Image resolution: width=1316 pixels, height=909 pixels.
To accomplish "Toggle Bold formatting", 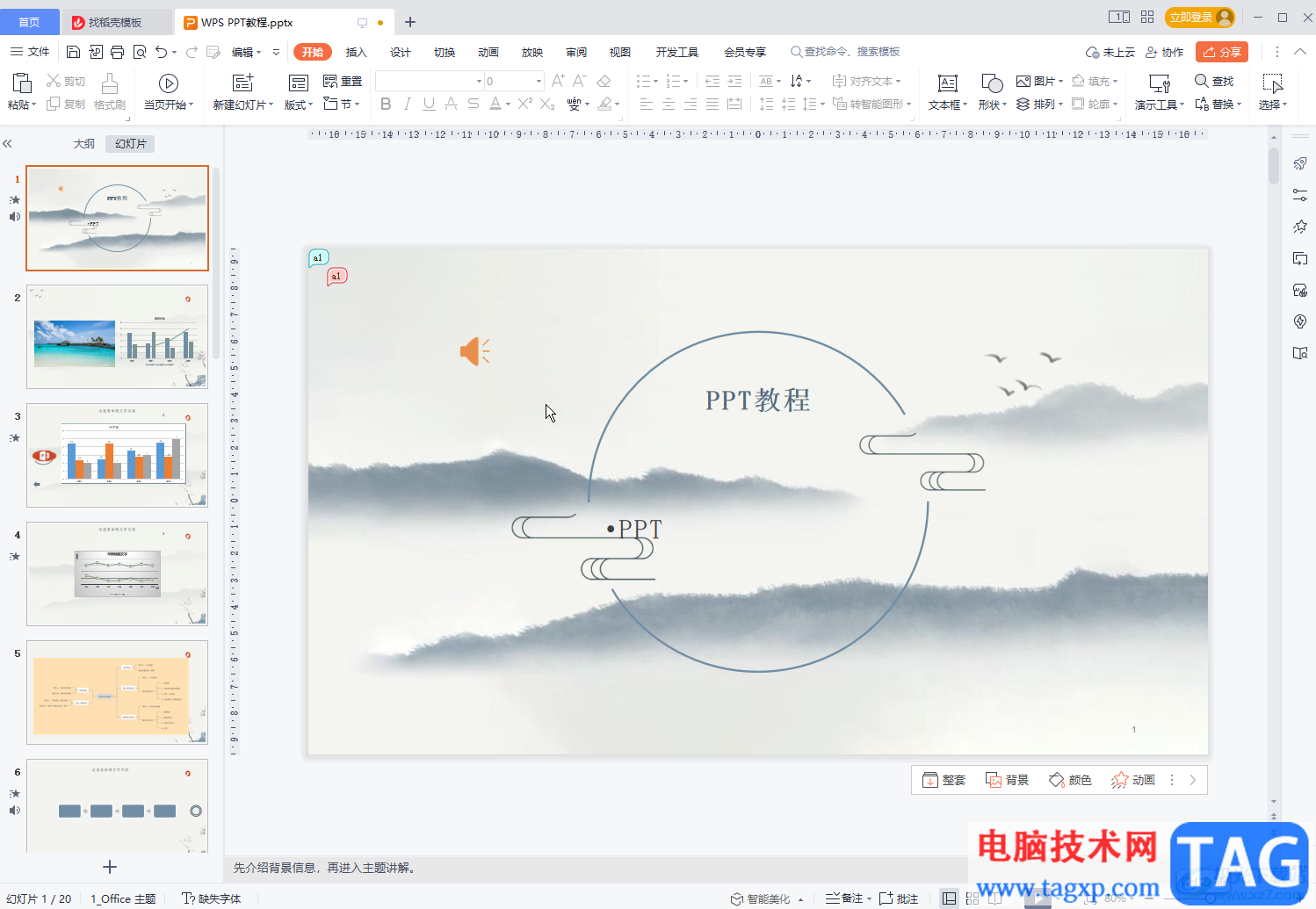I will (x=386, y=104).
